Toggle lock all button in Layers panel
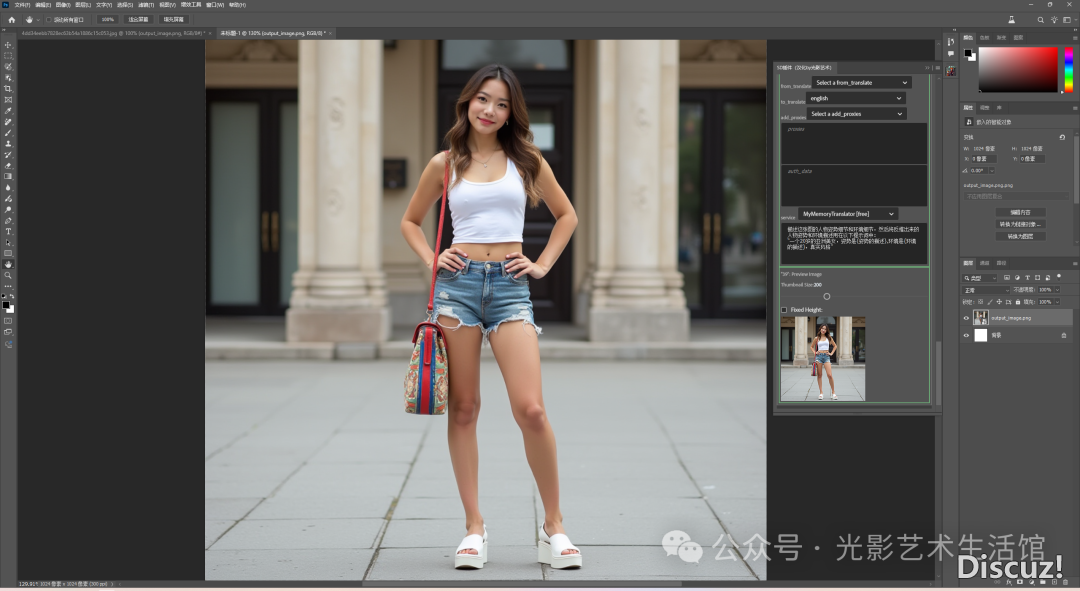Viewport: 1080px width, 591px height. point(1018,302)
